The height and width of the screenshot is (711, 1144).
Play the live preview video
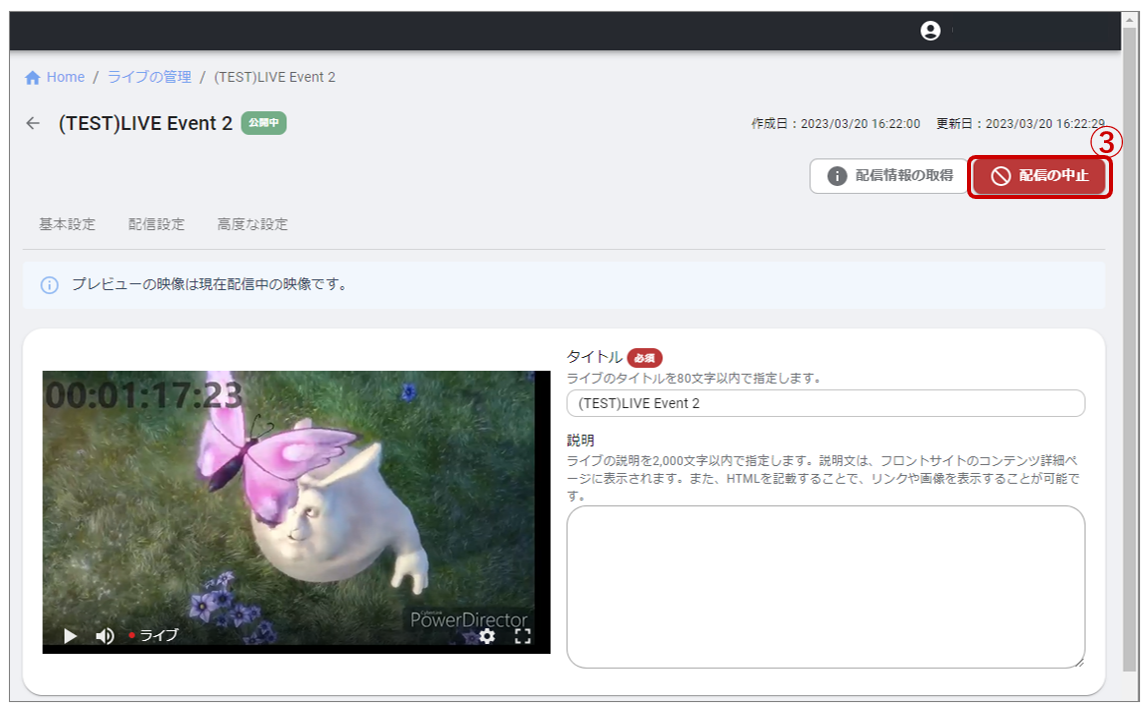(68, 636)
